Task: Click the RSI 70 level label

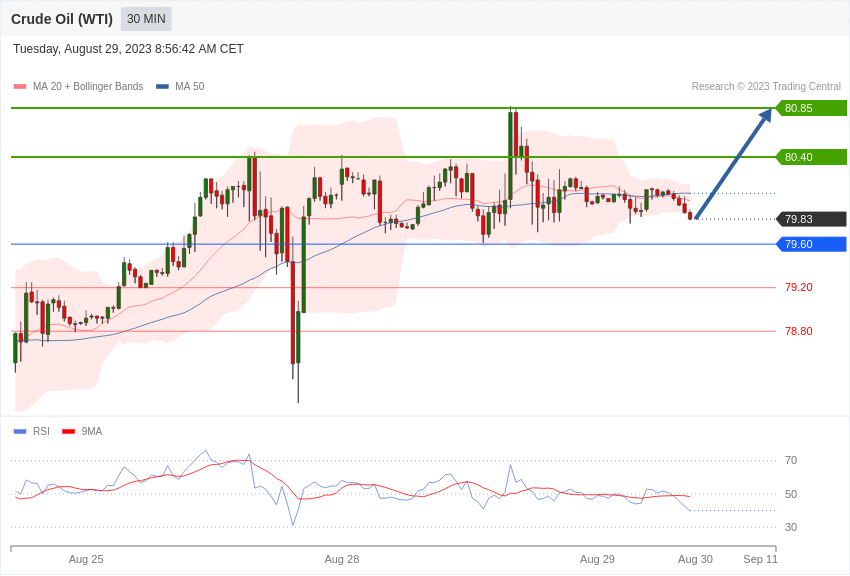Action: coord(791,461)
